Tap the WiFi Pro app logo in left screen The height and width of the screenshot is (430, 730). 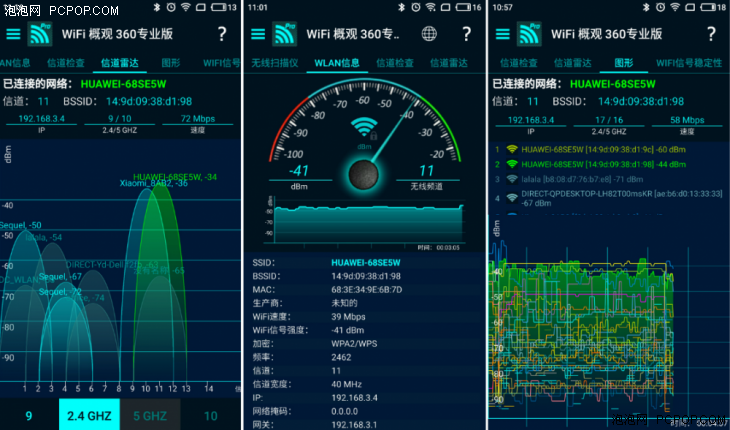[x=40, y=34]
